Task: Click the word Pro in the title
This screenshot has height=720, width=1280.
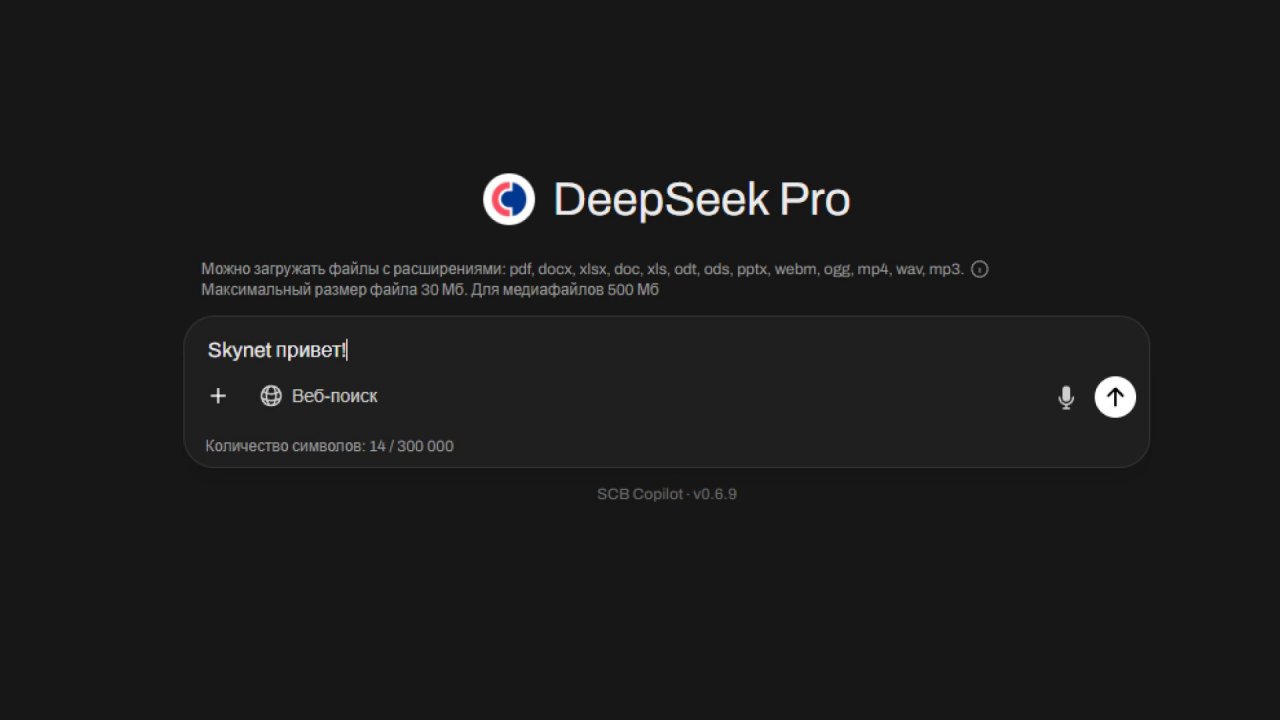Action: (x=814, y=199)
